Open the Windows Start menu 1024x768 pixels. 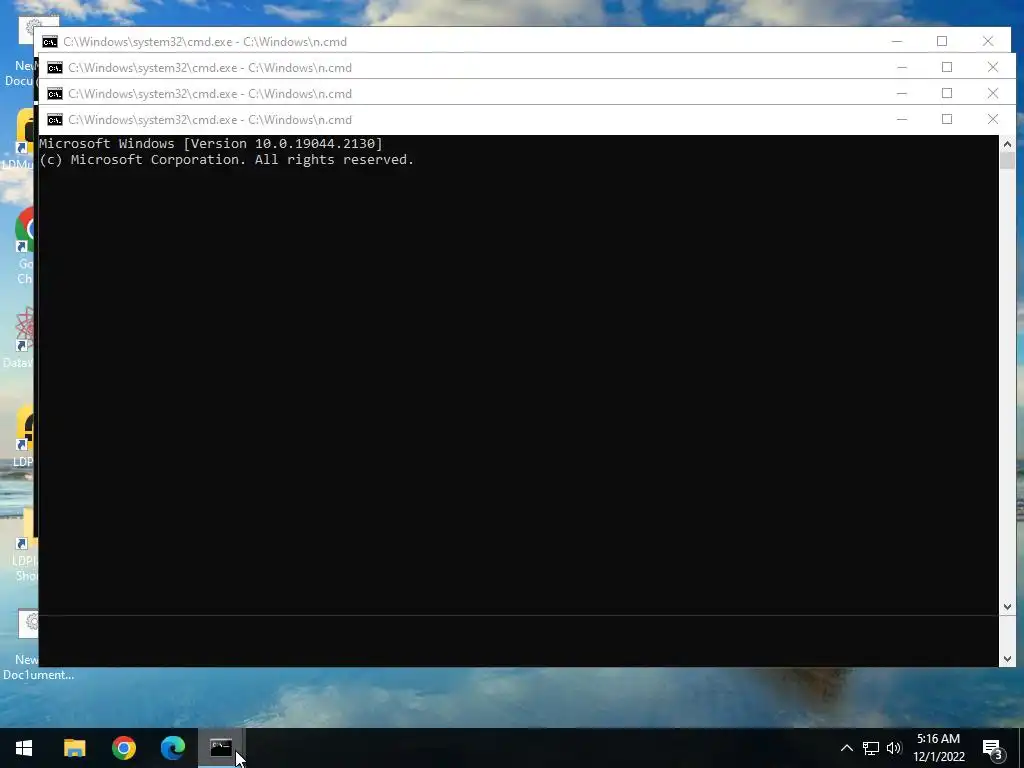pyautogui.click(x=24, y=748)
